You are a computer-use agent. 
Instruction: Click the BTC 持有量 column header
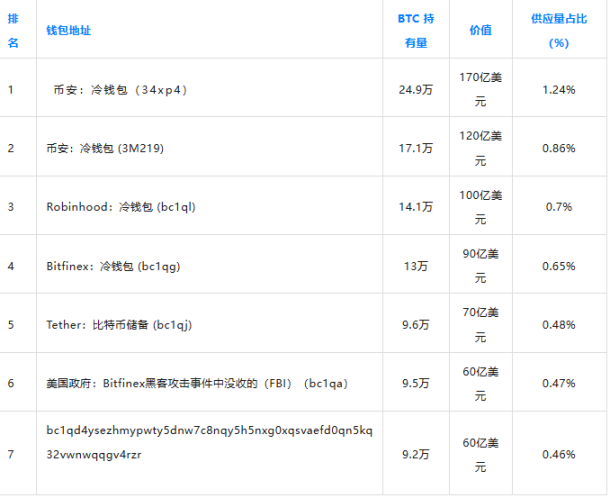416,30
